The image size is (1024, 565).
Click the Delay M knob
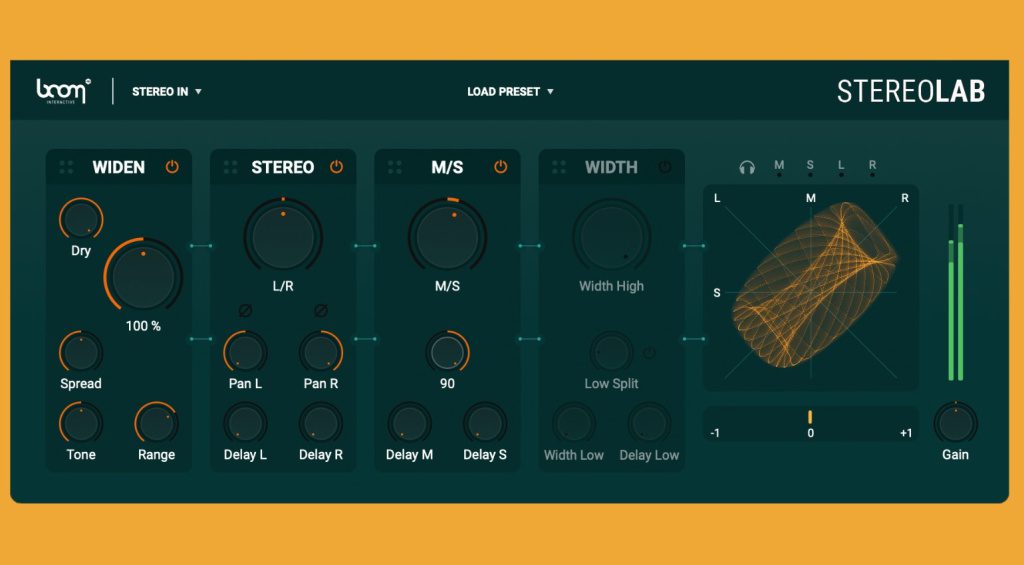click(409, 423)
